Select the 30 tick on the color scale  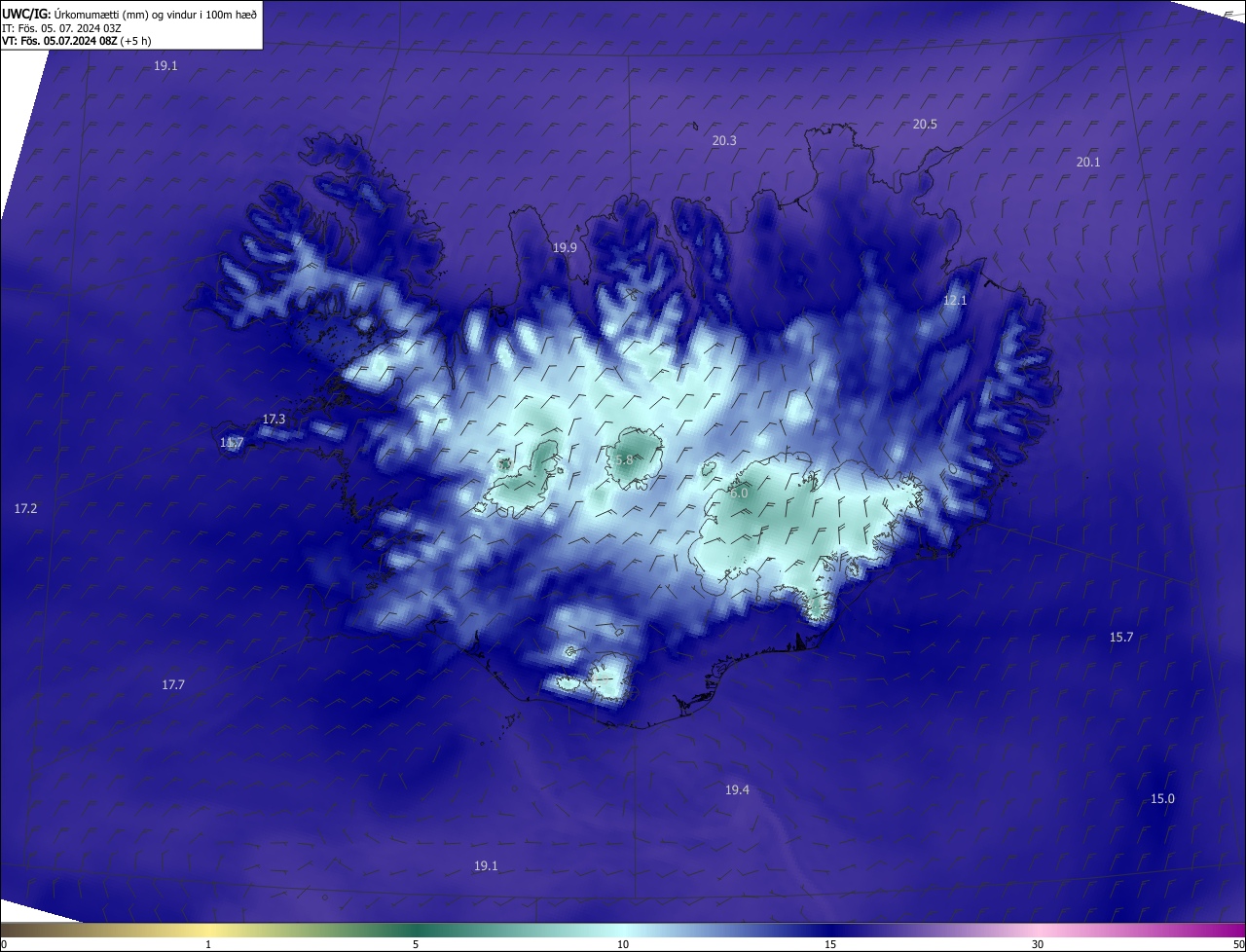pos(1038,944)
